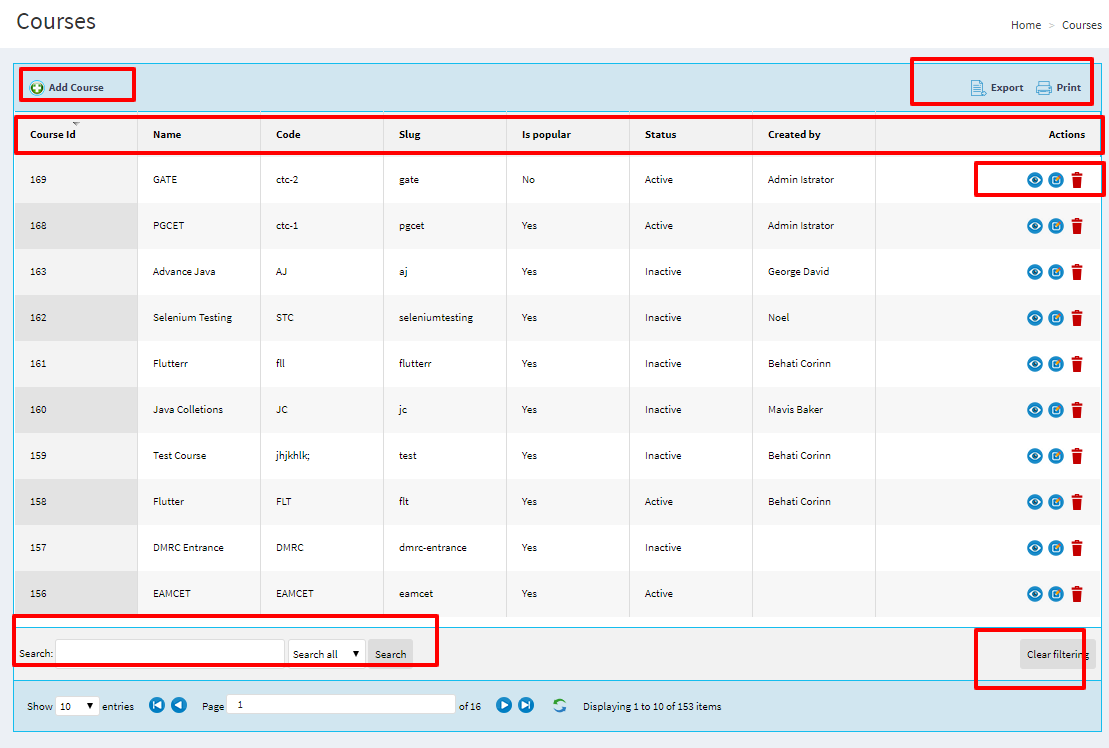1109x748 pixels.
Task: Click the Add Course plus icon
Action: point(37,88)
